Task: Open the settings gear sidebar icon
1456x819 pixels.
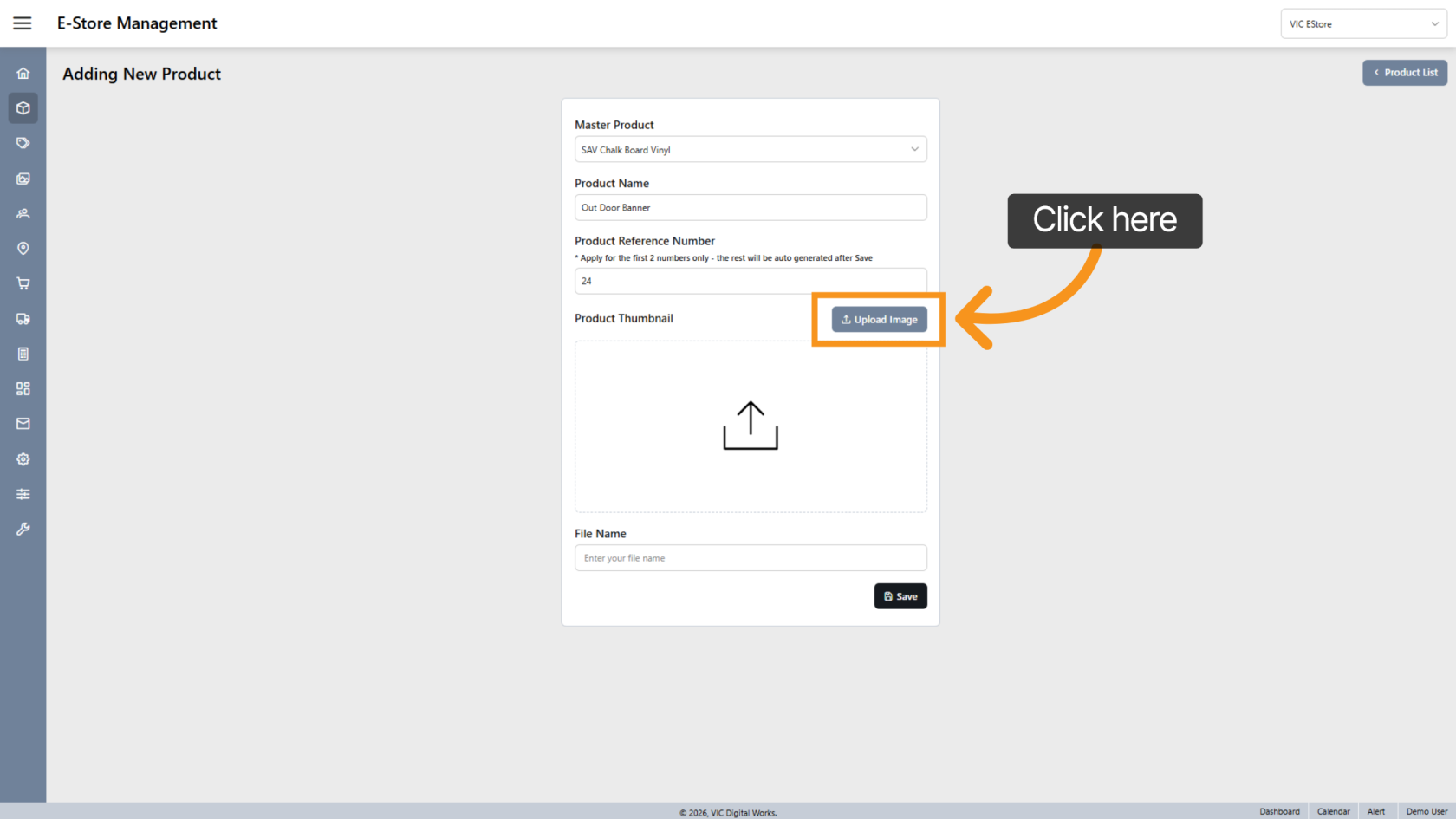Action: click(23, 459)
